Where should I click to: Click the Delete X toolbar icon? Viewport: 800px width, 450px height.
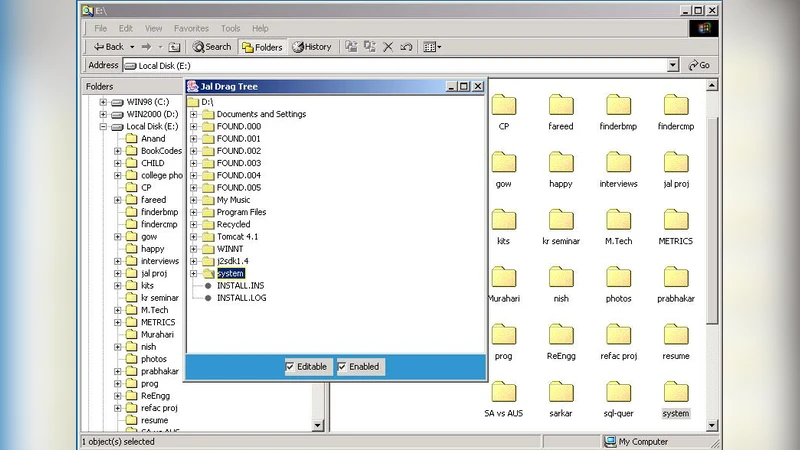click(x=388, y=47)
